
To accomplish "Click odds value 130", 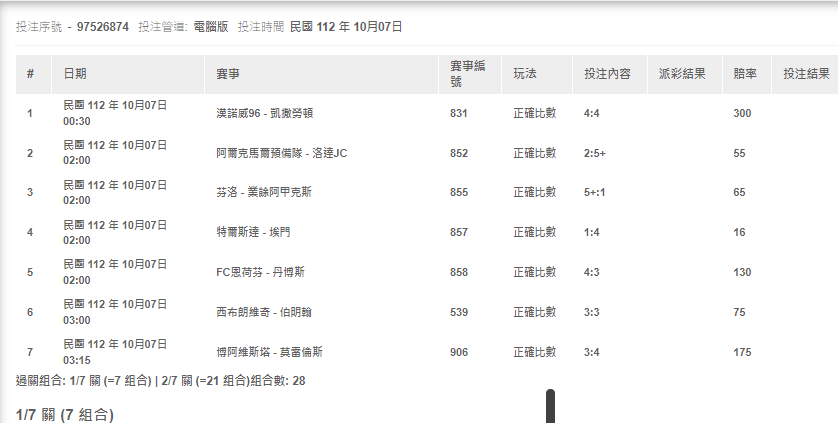I will tap(742, 272).
